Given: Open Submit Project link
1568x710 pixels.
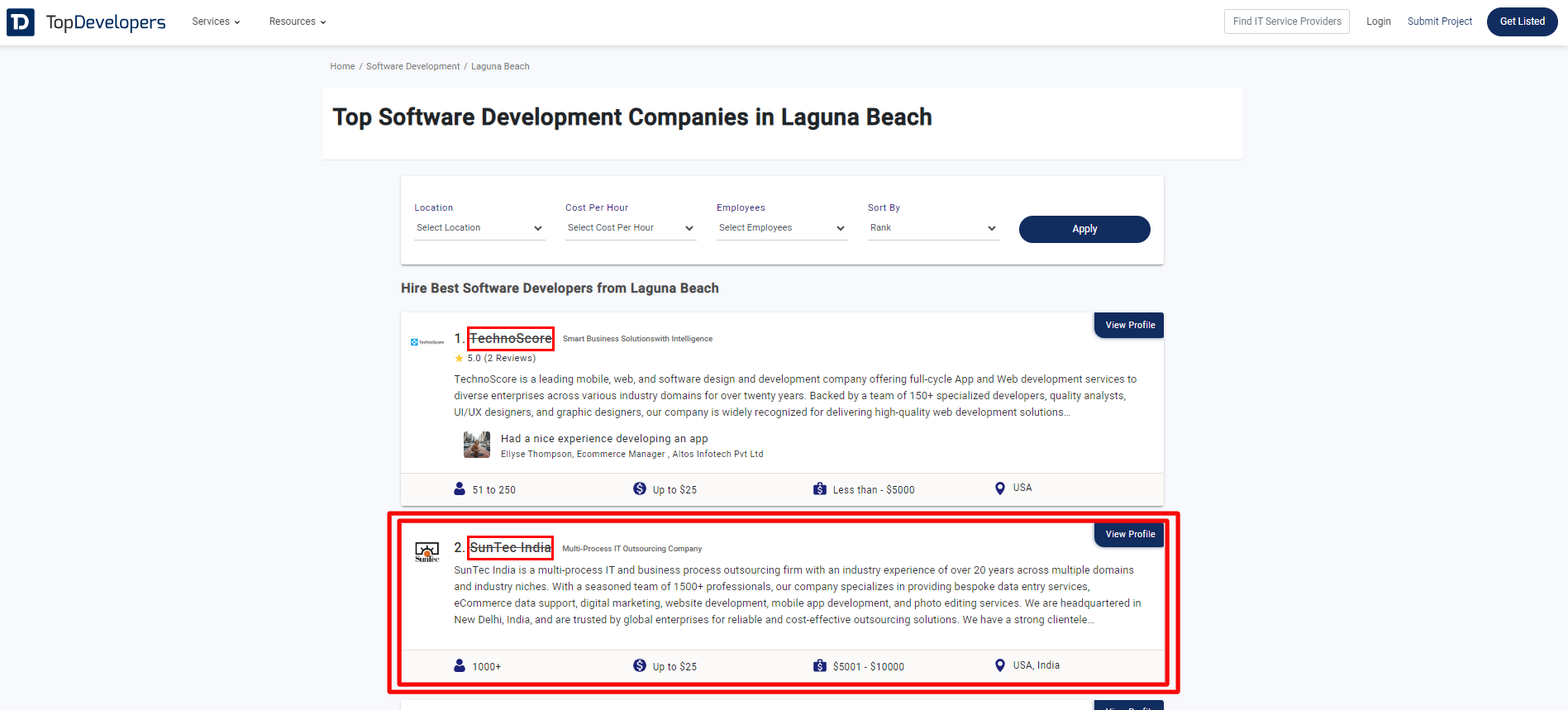Looking at the screenshot, I should click(1440, 21).
